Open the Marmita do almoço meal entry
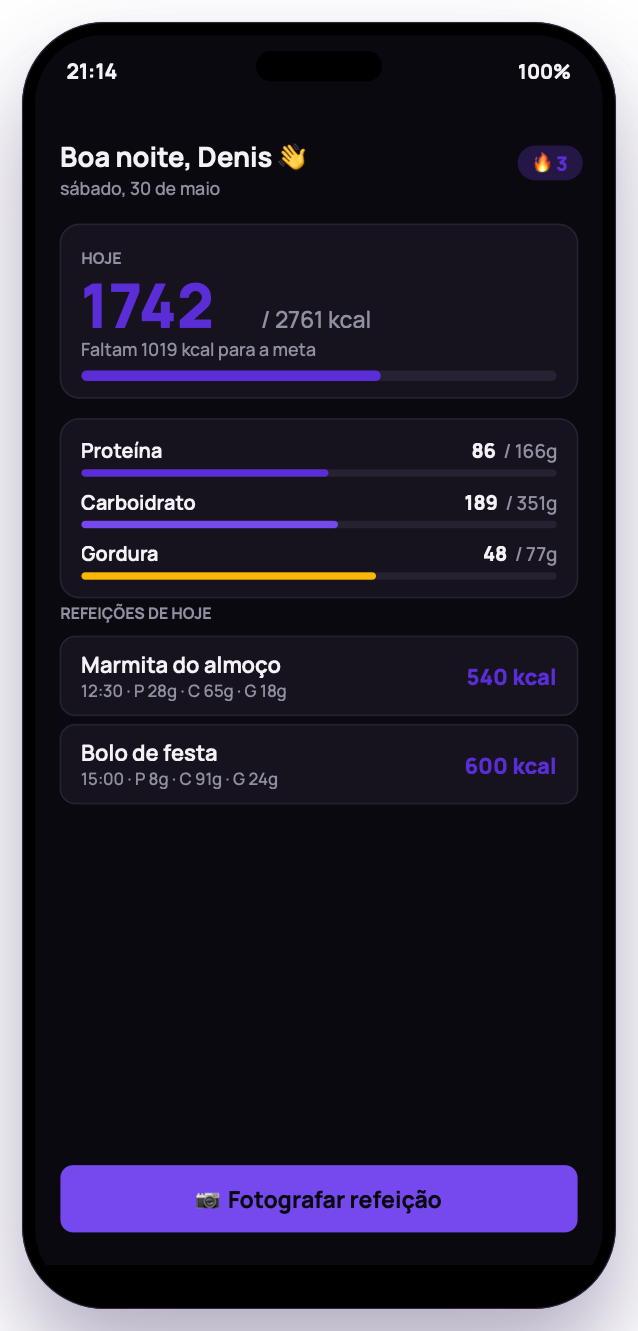Screen dimensions: 638x1331 319,676
